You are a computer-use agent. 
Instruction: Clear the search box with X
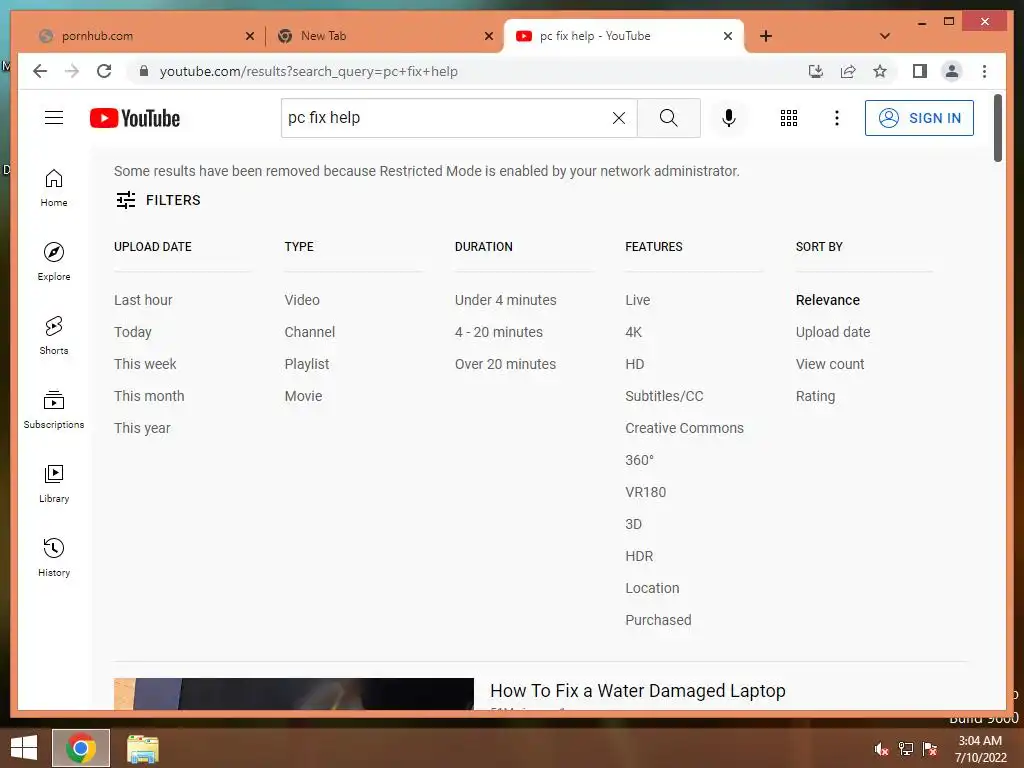click(x=618, y=118)
